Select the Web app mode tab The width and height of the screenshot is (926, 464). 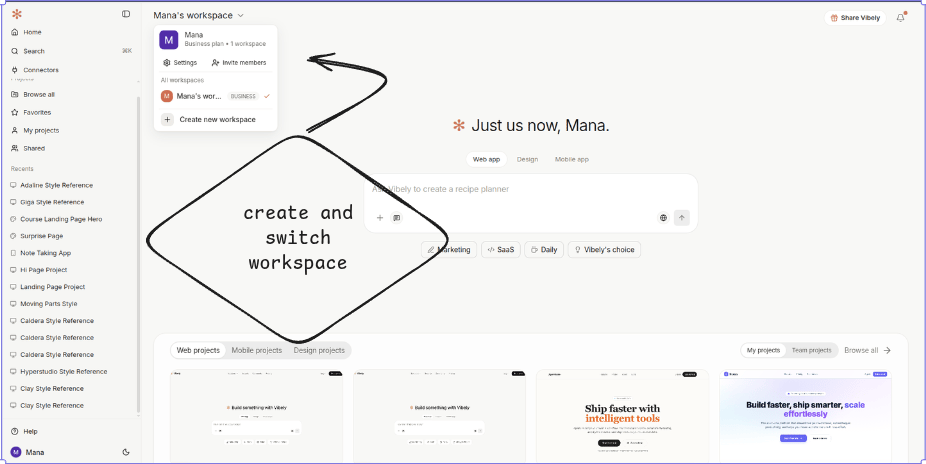pos(486,159)
